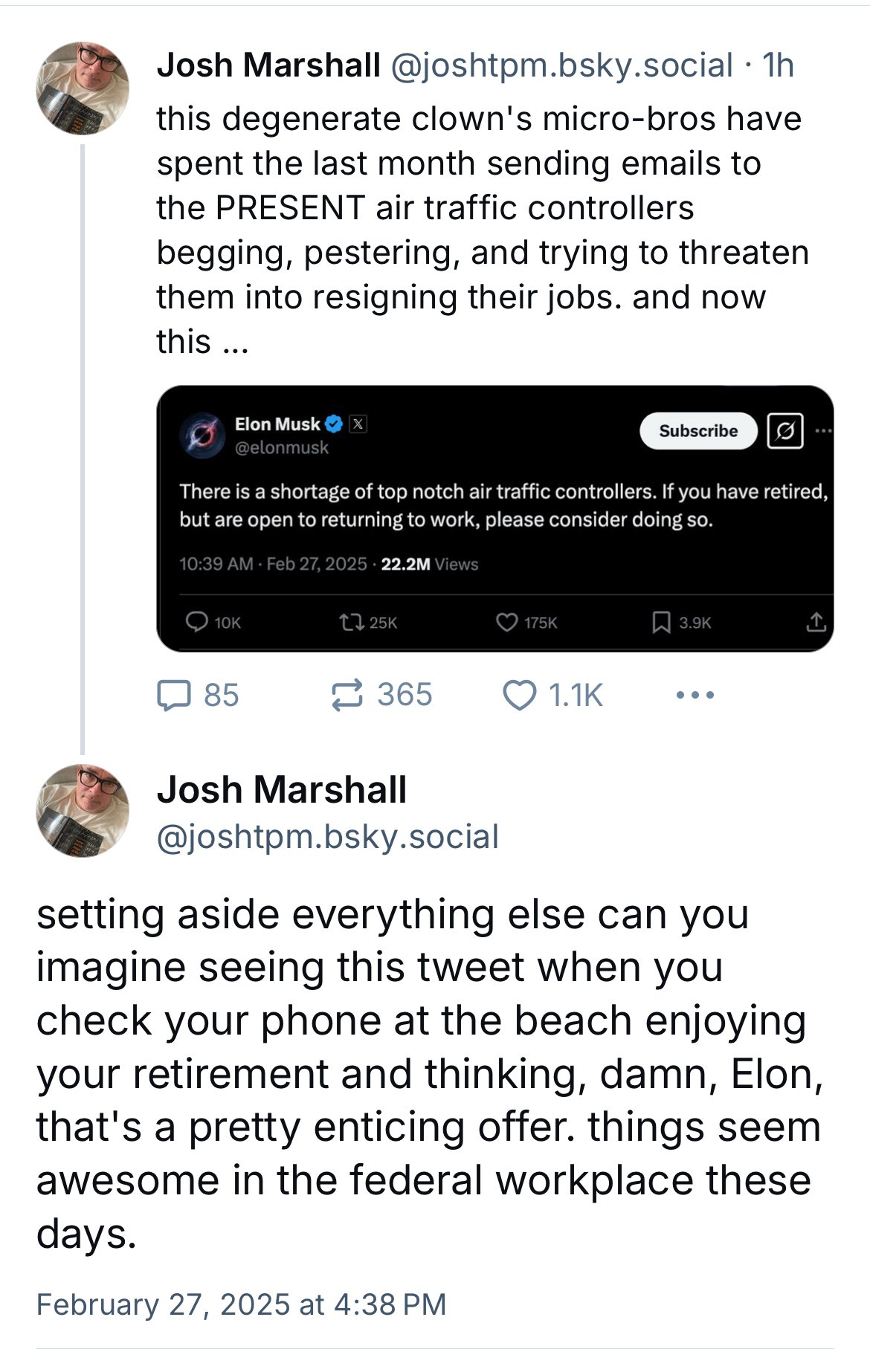Click the reply icon on Josh Marshall's post
This screenshot has height=1372, width=870.
click(173, 696)
